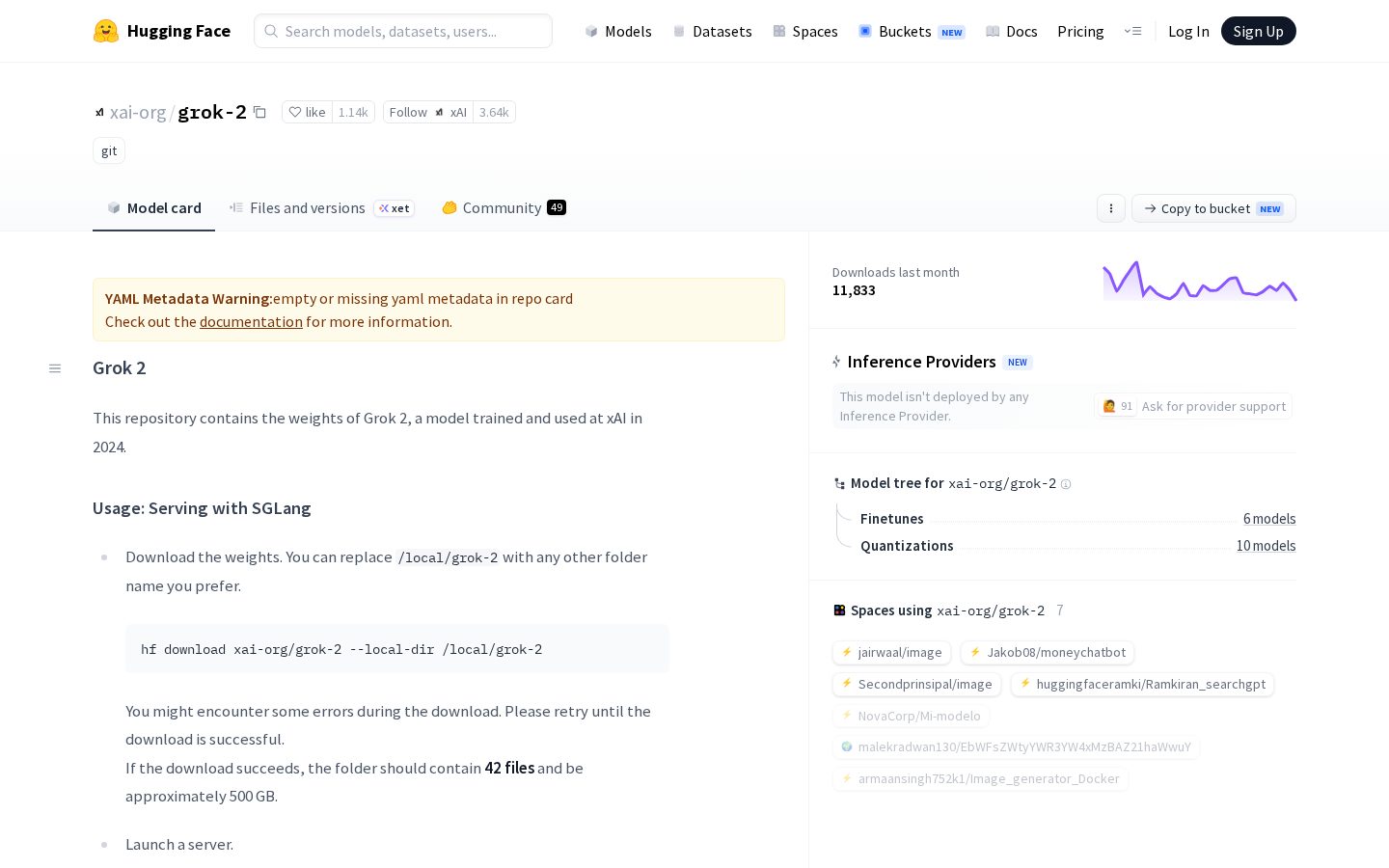This screenshot has height=868, width=1389.
Task: Open the Docs menu item
Action: 1012,31
